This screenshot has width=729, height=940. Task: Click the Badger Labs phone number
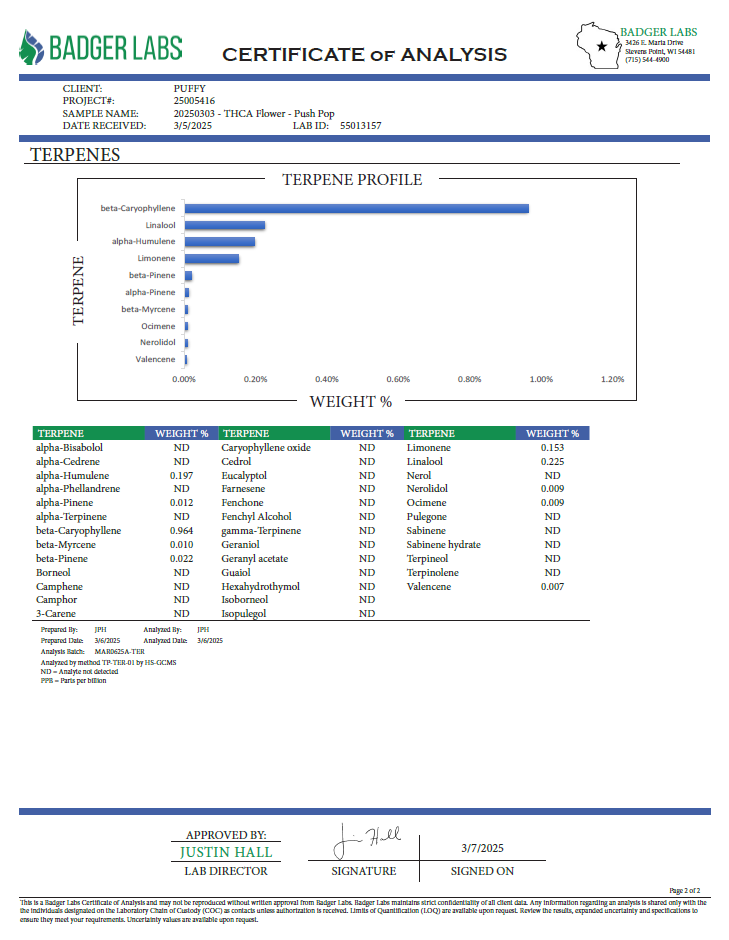point(647,60)
